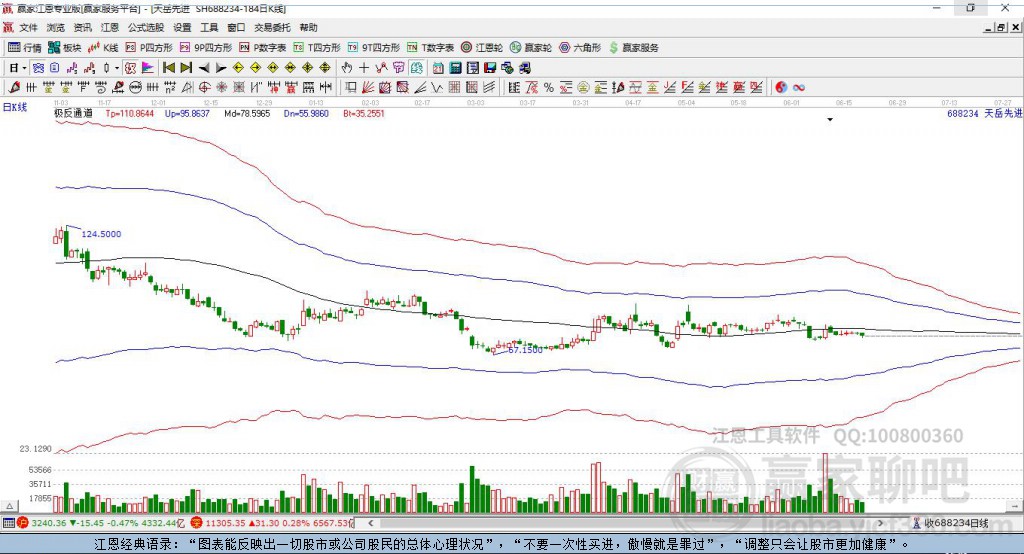Toggle the pink gradient triangle icon
The height and width of the screenshot is (554, 1024).
148,68
